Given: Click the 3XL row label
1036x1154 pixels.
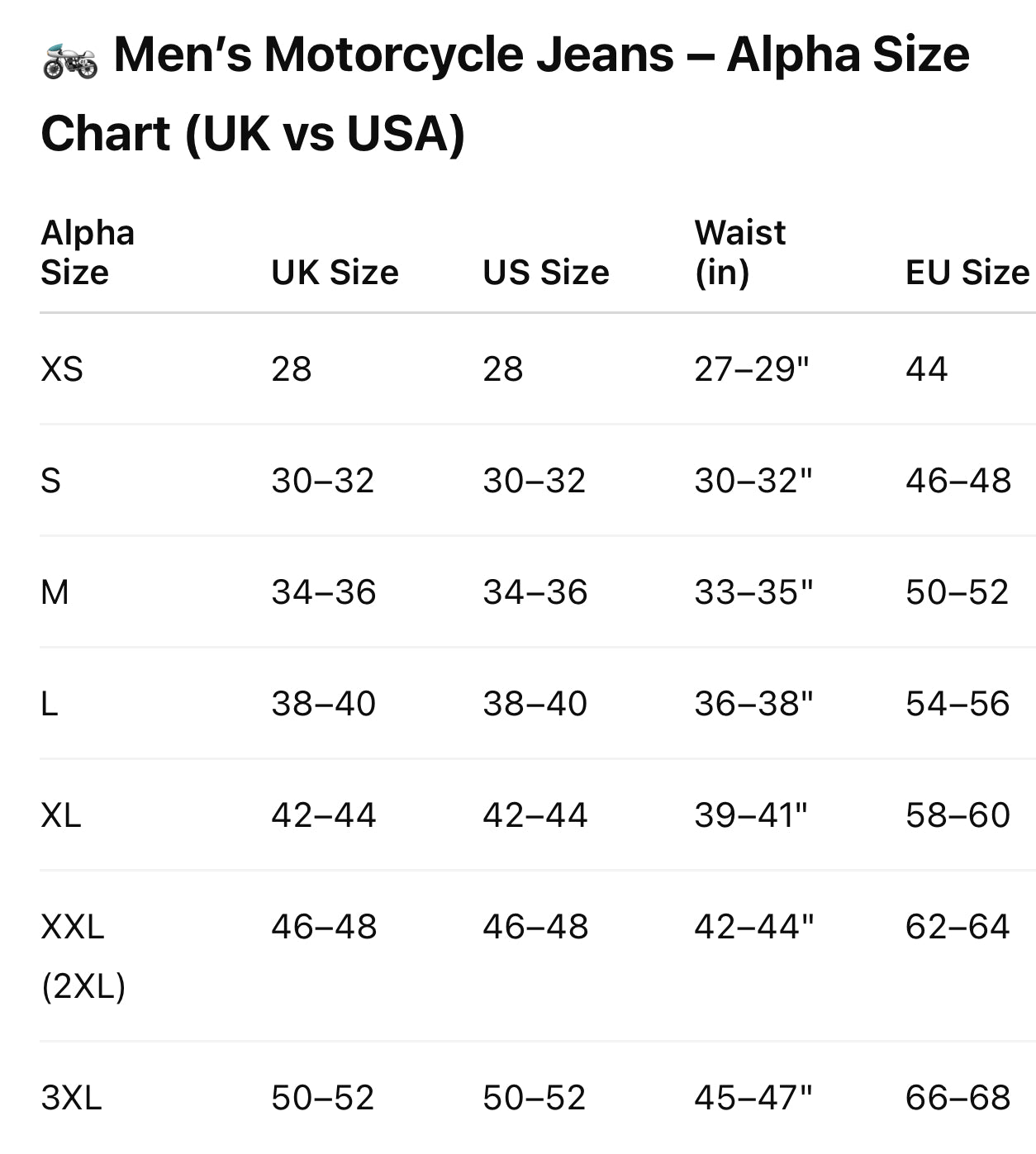Looking at the screenshot, I should [71, 1098].
